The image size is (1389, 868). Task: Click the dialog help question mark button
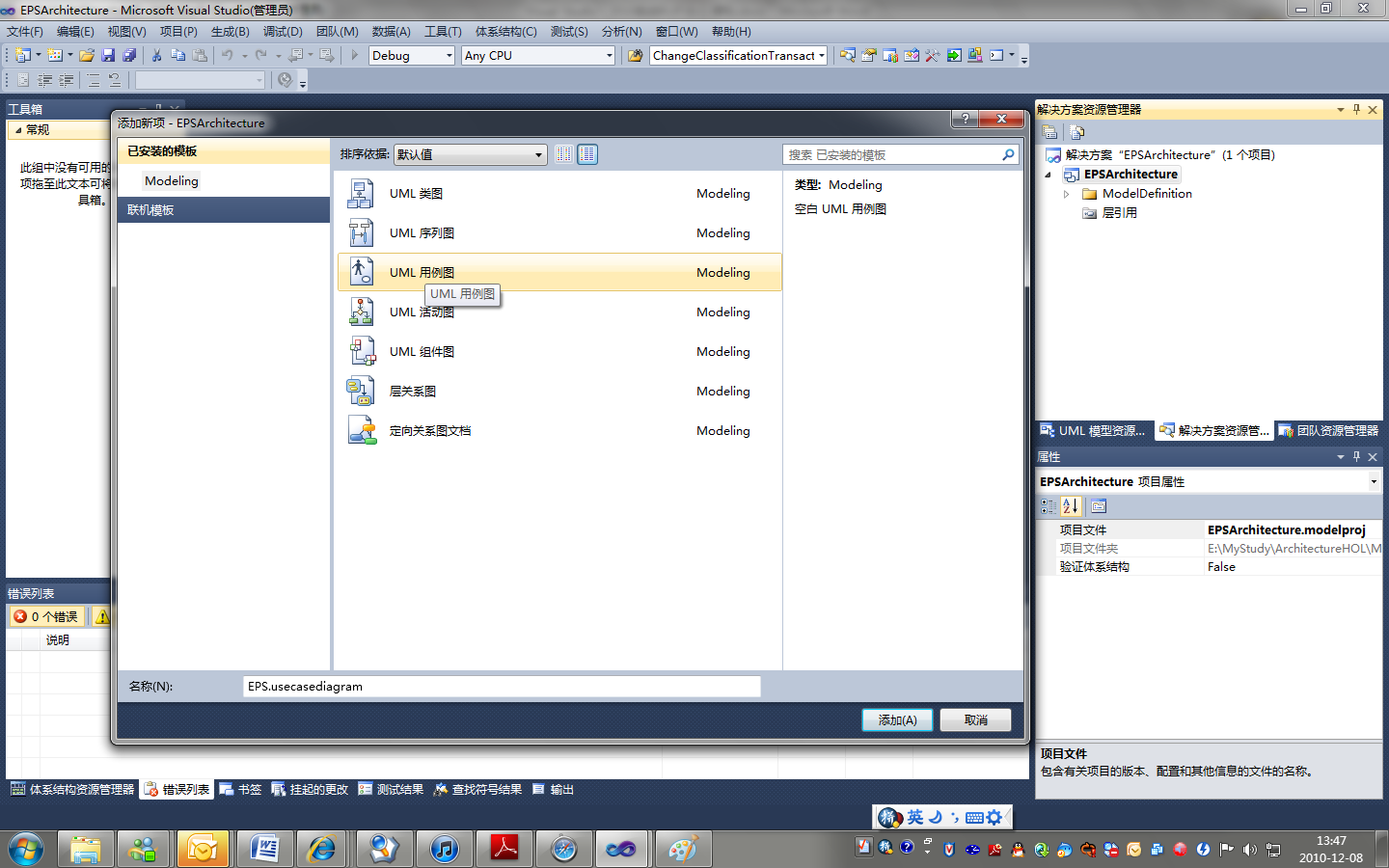(965, 119)
